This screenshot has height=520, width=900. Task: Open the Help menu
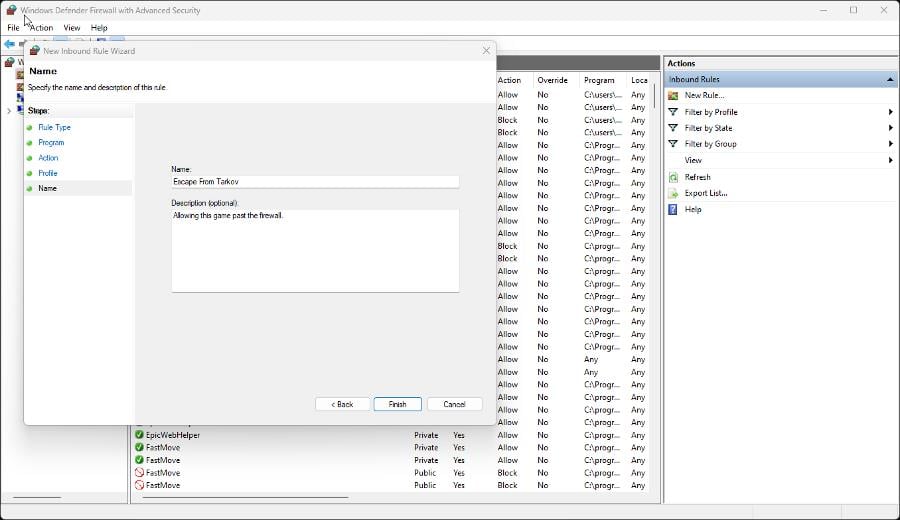[x=99, y=28]
